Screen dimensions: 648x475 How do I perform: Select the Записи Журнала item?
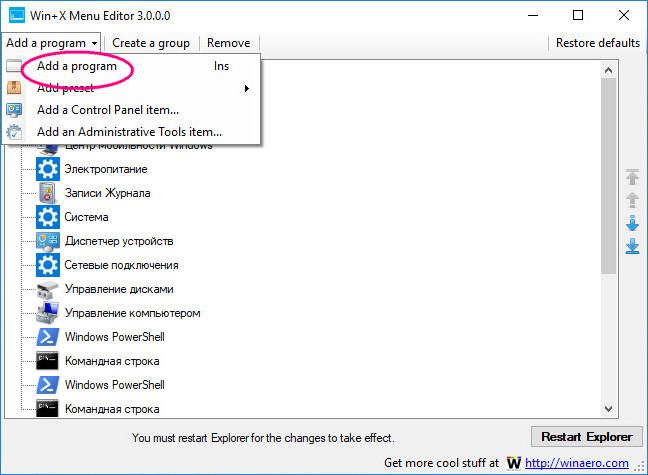point(107,193)
